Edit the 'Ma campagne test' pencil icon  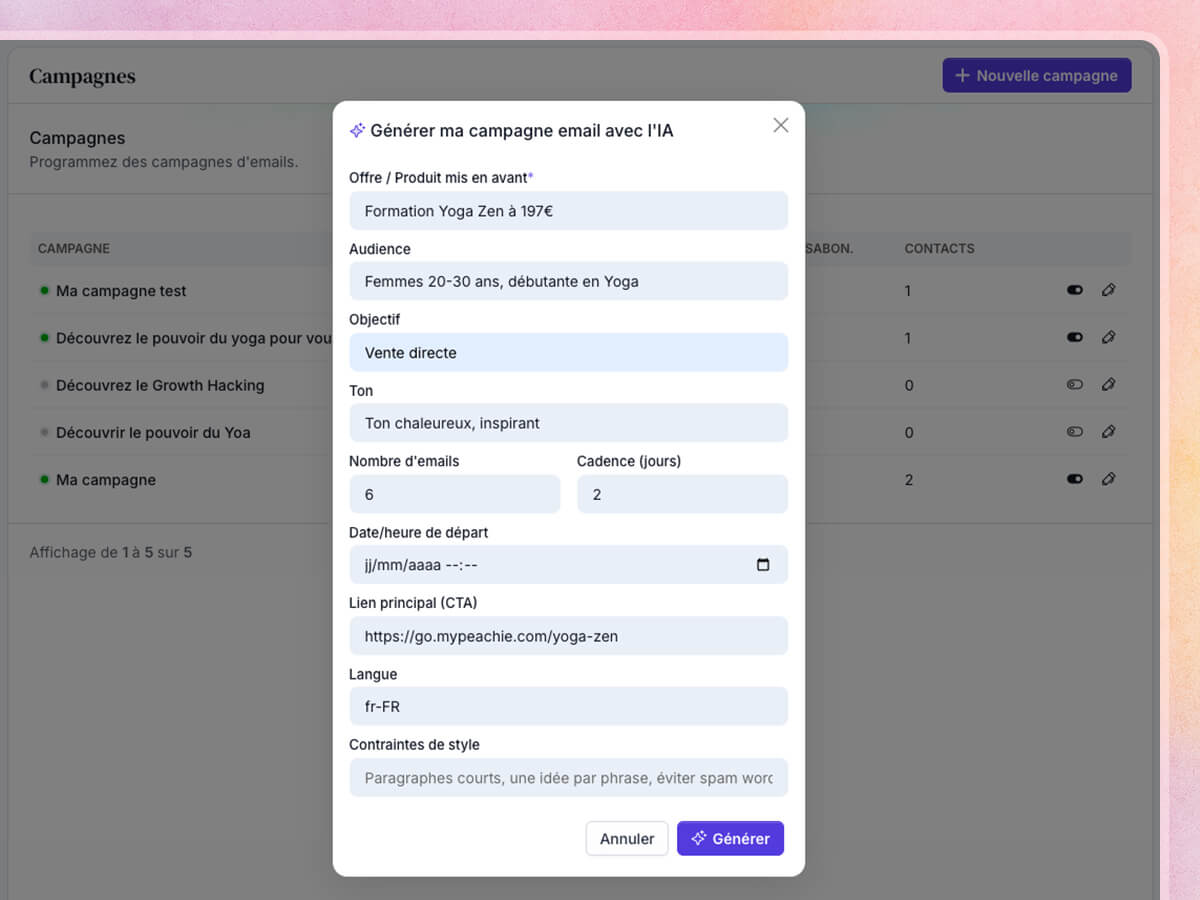pos(1108,290)
